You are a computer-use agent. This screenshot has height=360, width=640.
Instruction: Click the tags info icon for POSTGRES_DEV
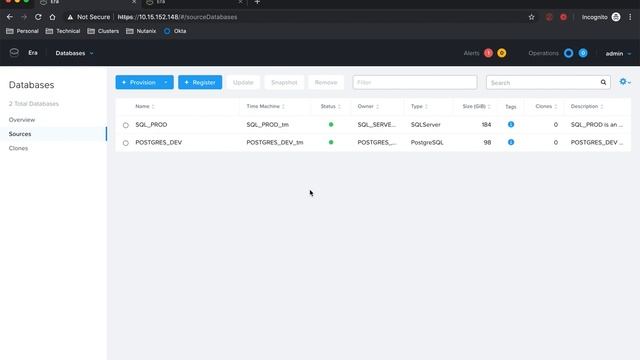coord(511,142)
